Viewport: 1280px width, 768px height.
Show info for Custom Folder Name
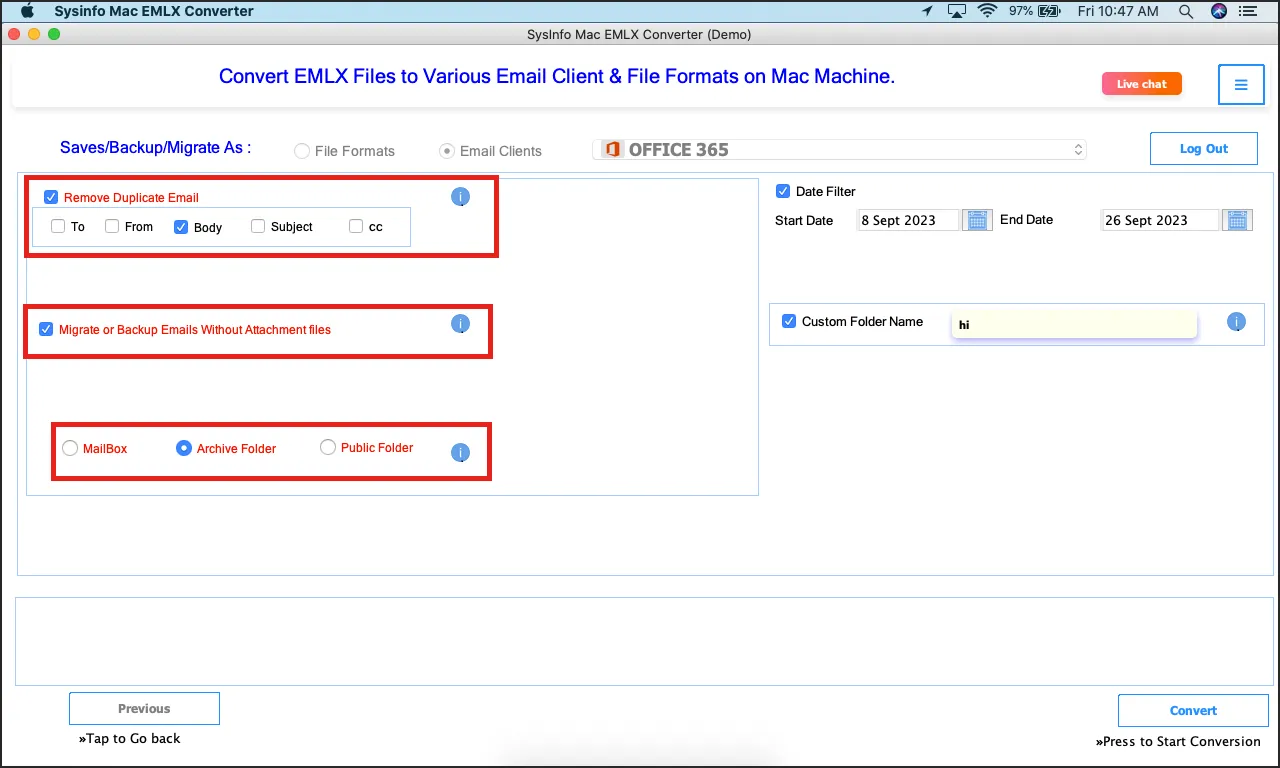tap(1237, 322)
